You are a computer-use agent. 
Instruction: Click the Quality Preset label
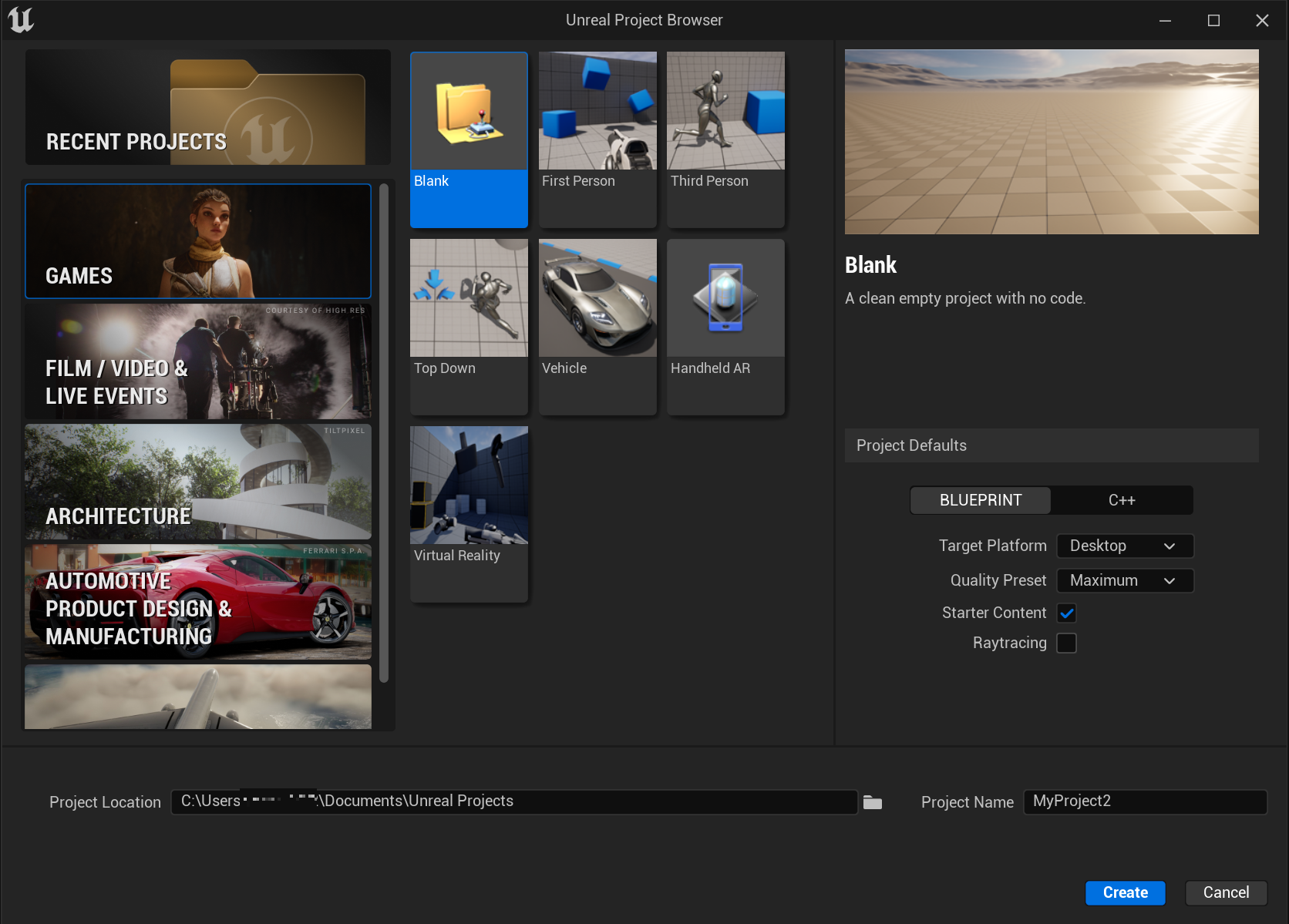click(998, 580)
